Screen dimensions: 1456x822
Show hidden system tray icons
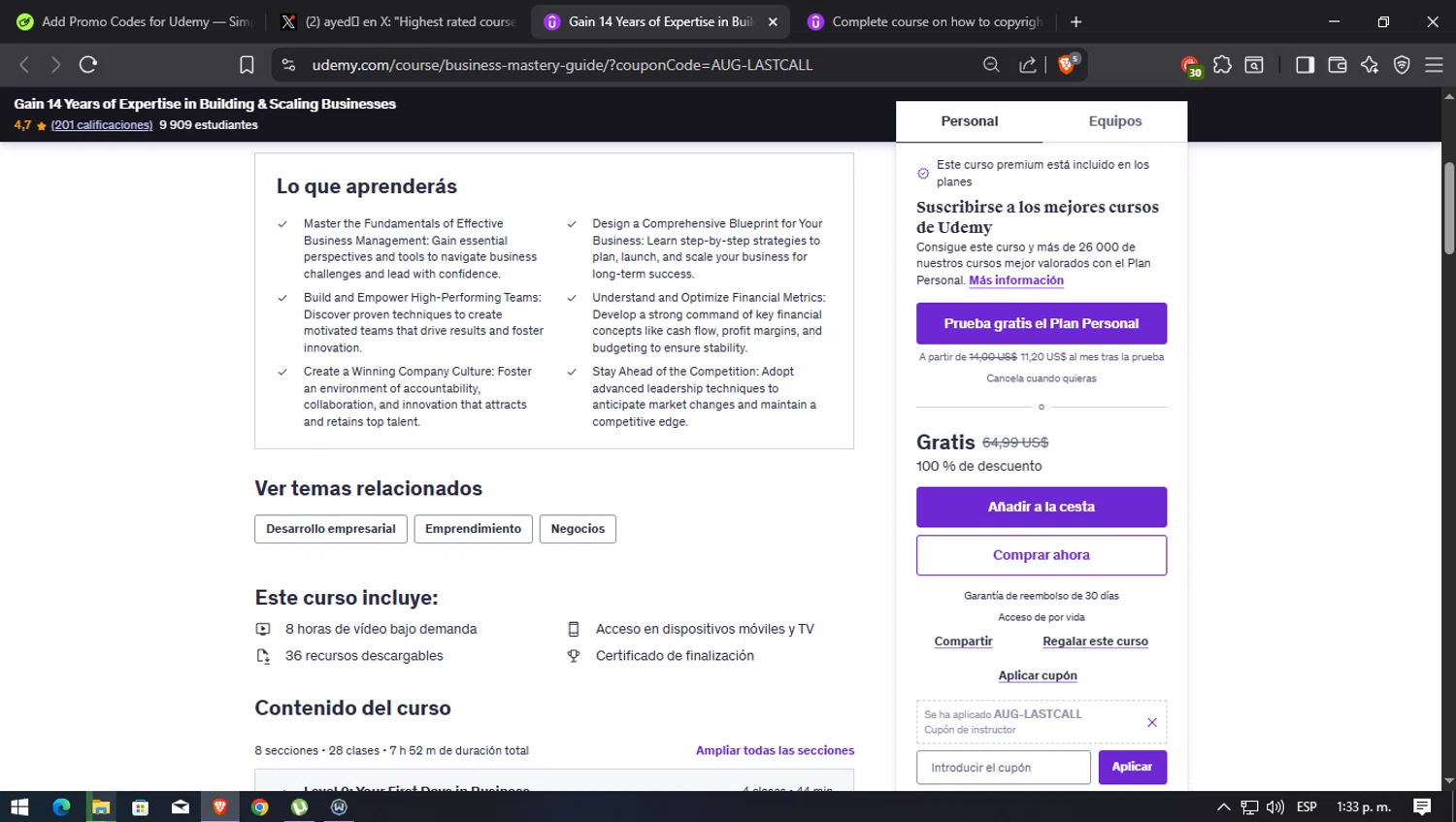point(1223,806)
